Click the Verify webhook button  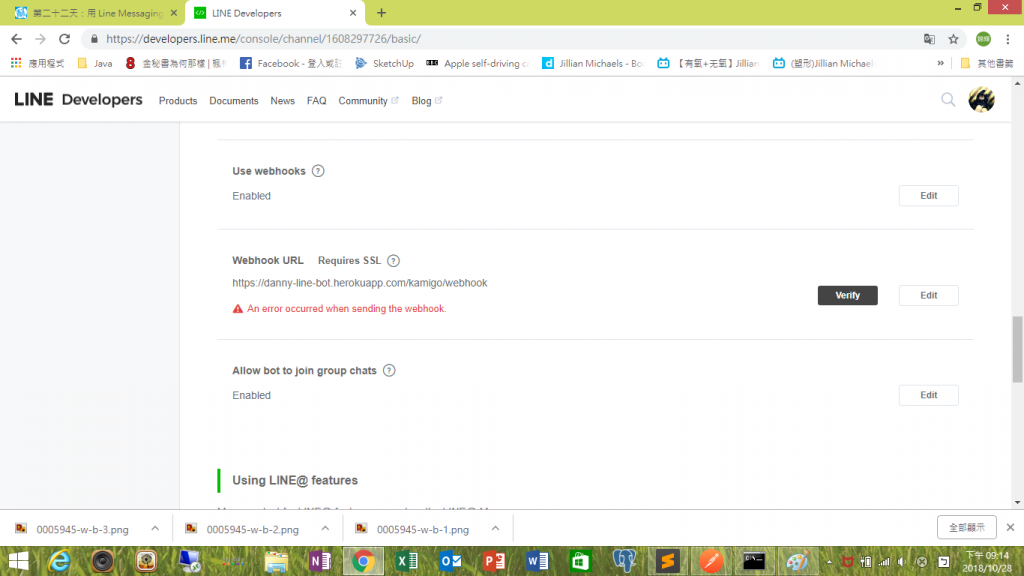(x=847, y=295)
